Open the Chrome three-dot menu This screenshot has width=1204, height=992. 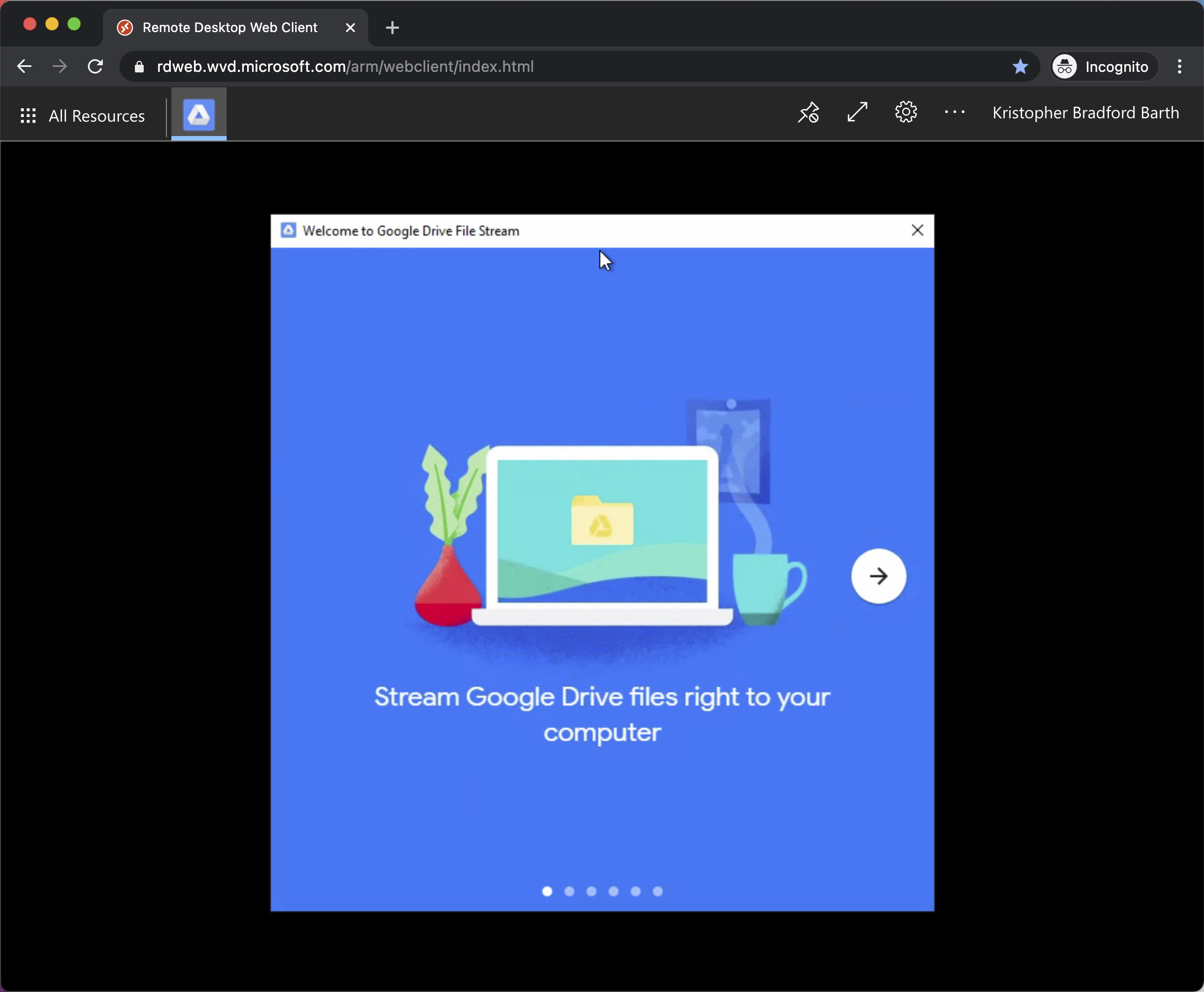[1180, 66]
